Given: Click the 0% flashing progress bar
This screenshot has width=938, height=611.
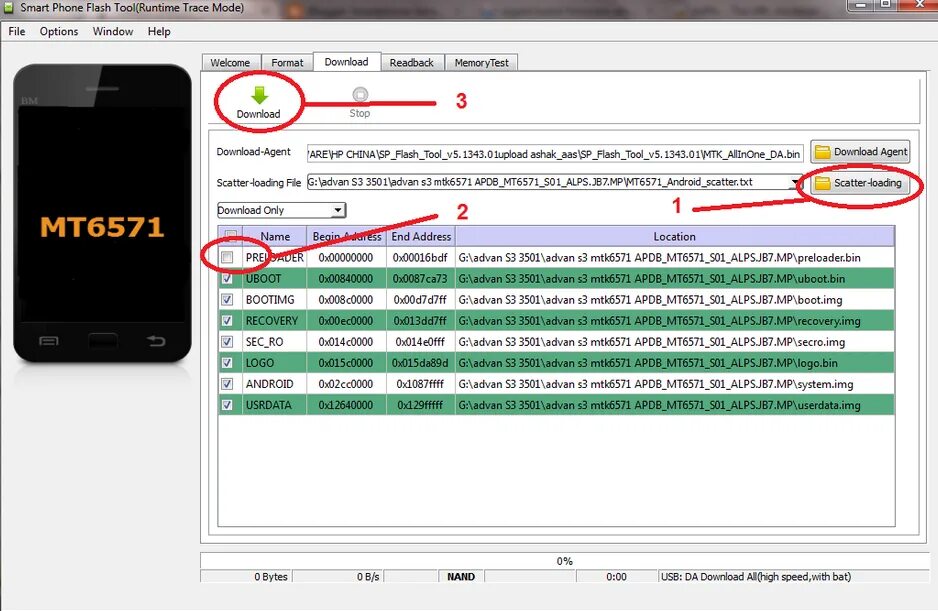Looking at the screenshot, I should coord(565,561).
